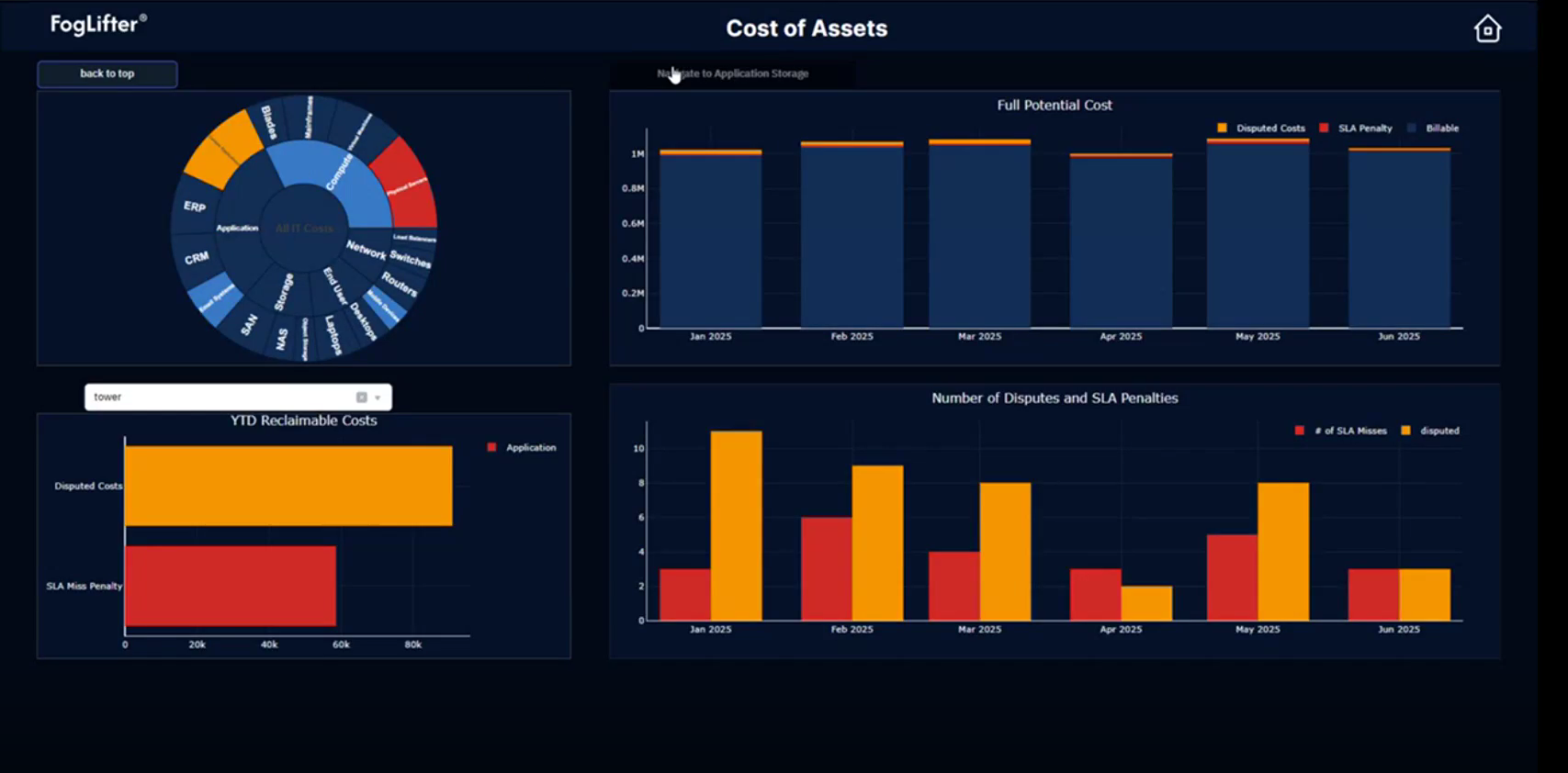Click Jun 2025 orange disputed bar

point(1425,595)
